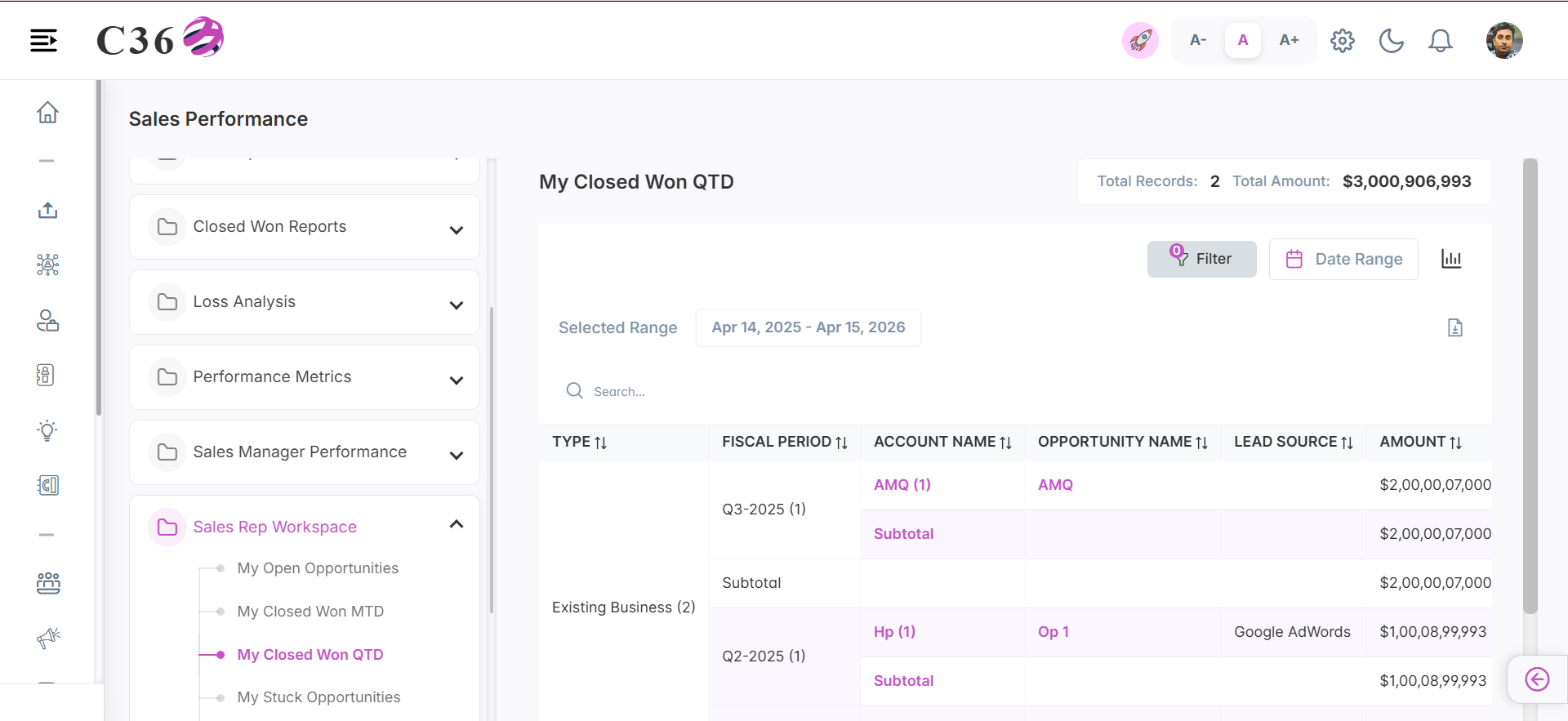Show chart view icon
1568x721 pixels.
(x=1451, y=259)
